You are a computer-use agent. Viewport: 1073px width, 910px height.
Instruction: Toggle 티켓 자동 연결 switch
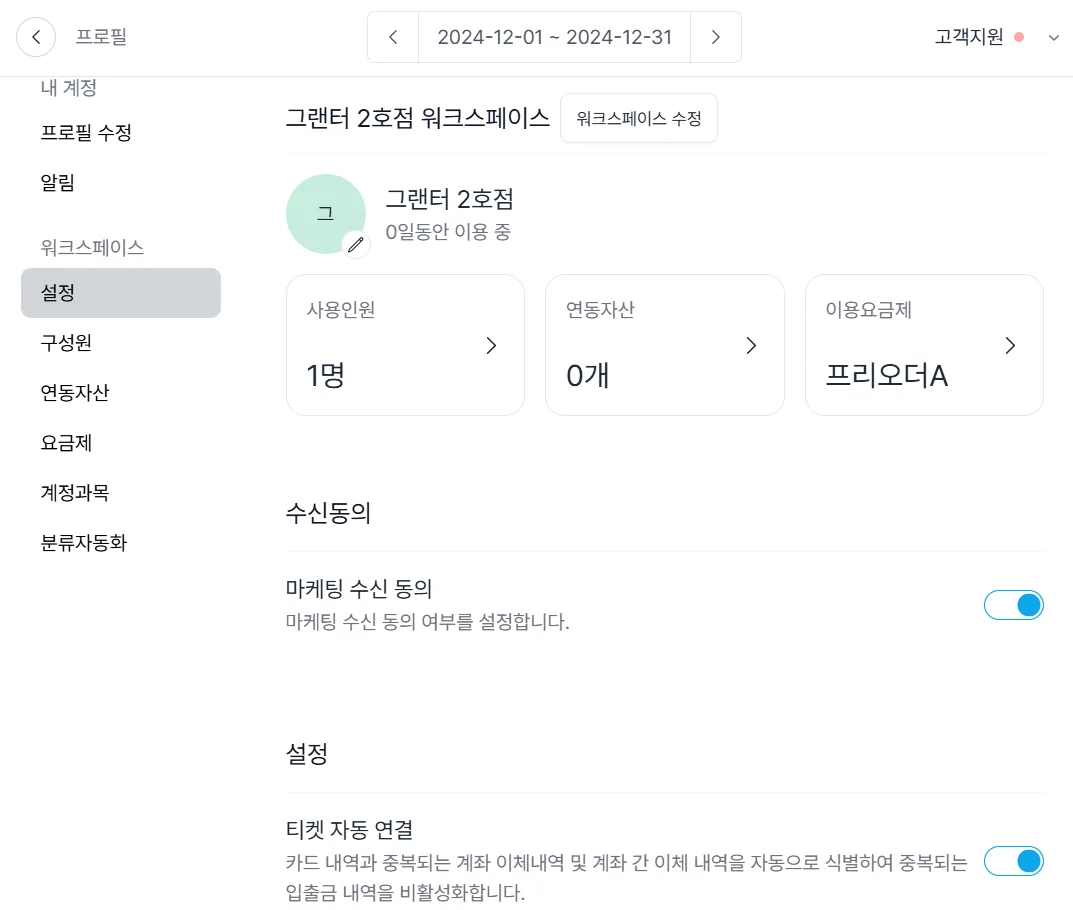coord(1013,861)
